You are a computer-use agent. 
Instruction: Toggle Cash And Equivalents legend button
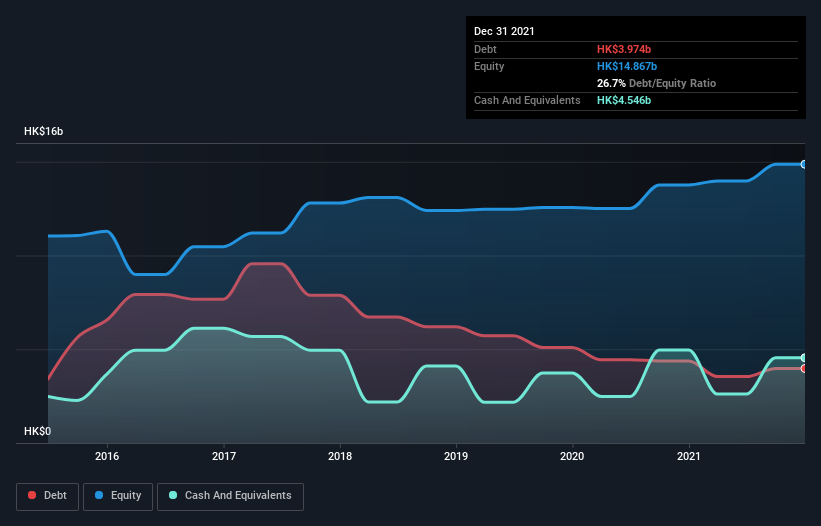230,496
